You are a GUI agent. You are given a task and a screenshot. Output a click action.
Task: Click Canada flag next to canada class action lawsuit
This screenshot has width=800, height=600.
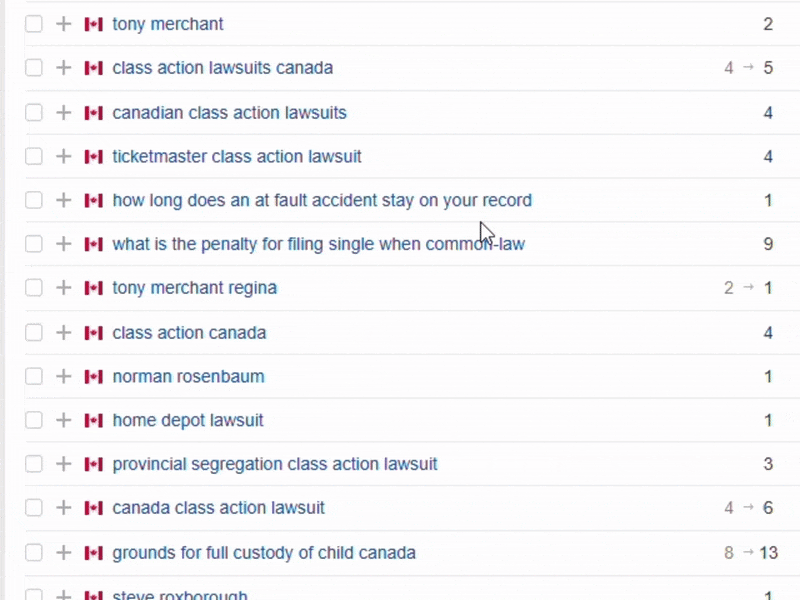coord(93,508)
